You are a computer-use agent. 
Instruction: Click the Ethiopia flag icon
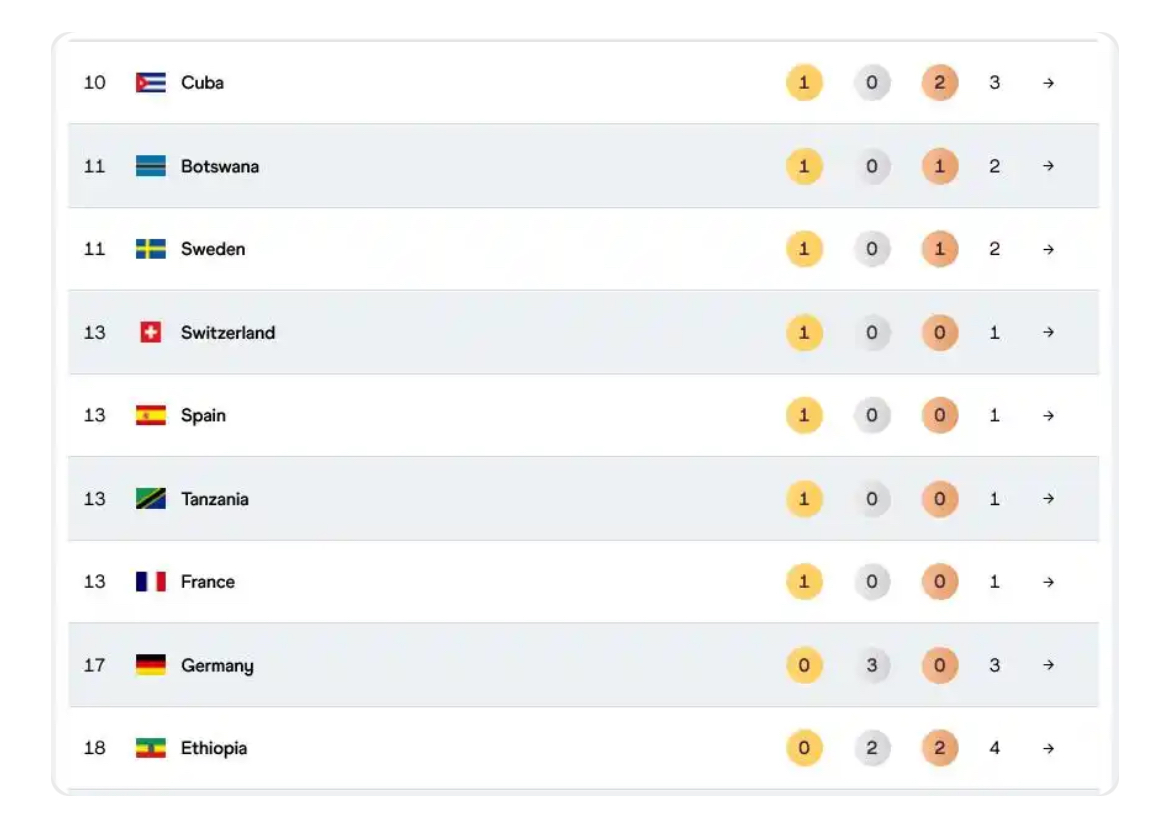(151, 747)
